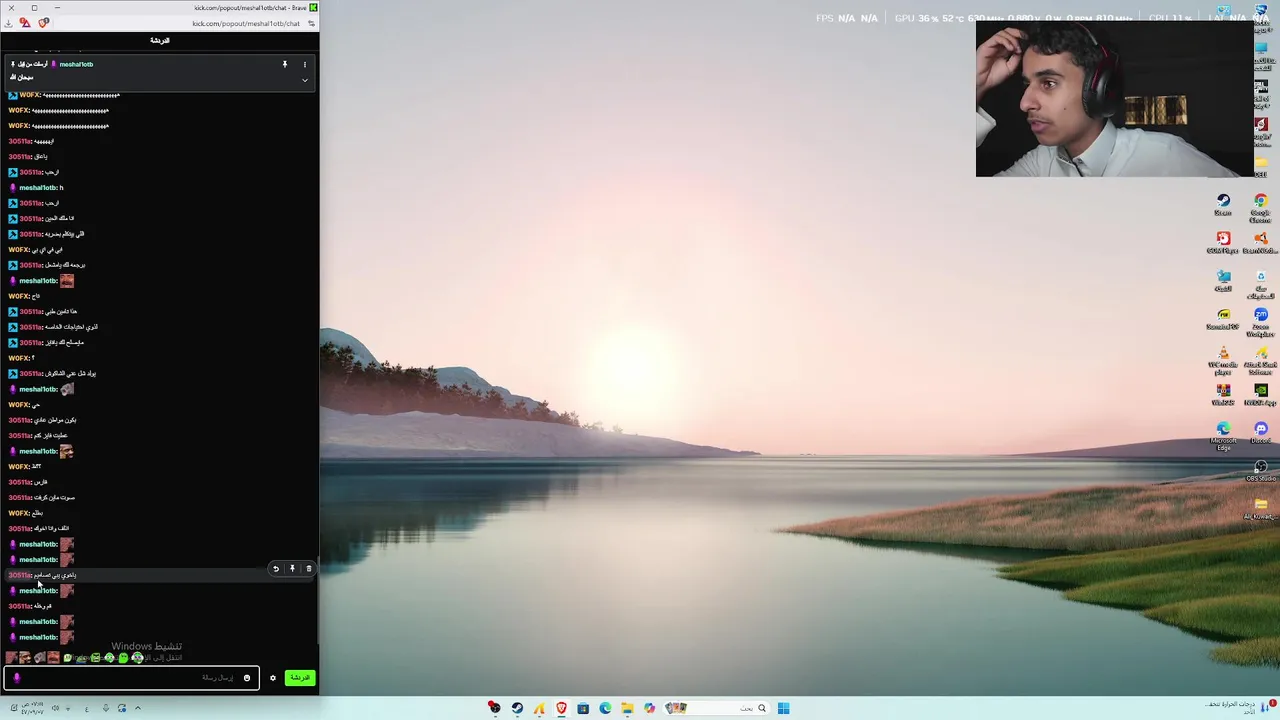1280x720 pixels.
Task: Open the OBS Studio desktop shortcut
Action: coord(1260,470)
